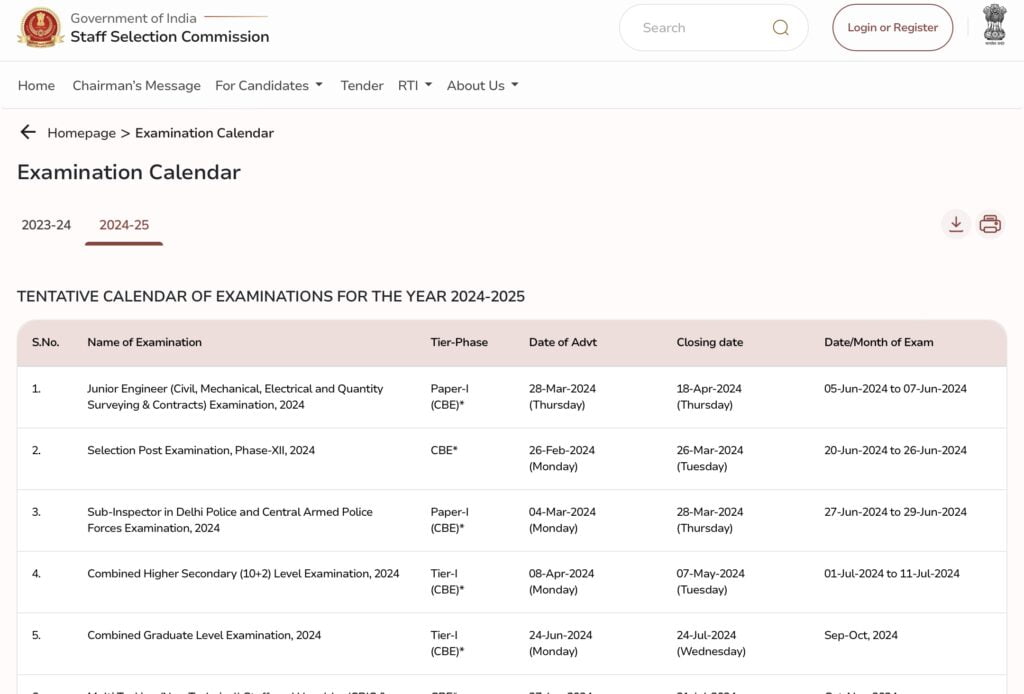Click the S.No. column header
The image size is (1024, 694).
[x=46, y=342]
